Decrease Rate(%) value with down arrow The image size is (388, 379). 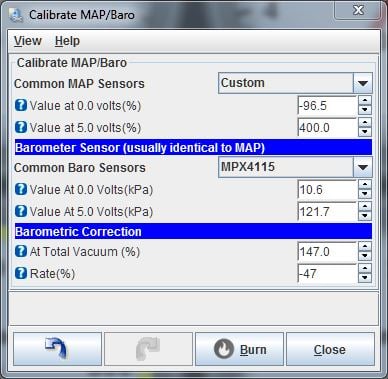pos(365,278)
